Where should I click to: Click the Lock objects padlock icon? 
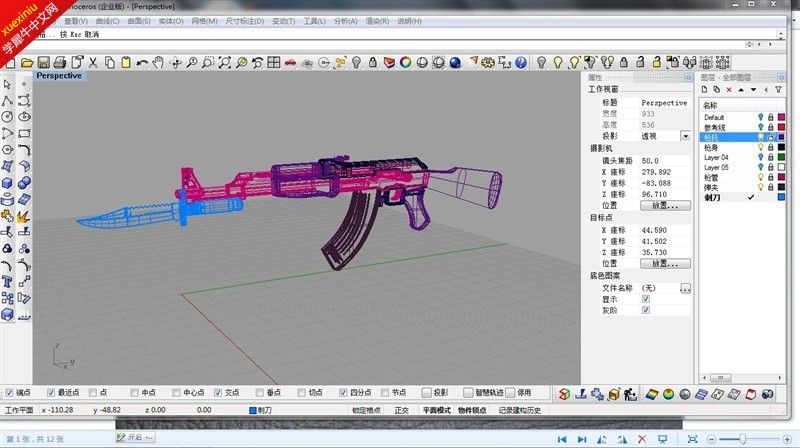[x=623, y=63]
